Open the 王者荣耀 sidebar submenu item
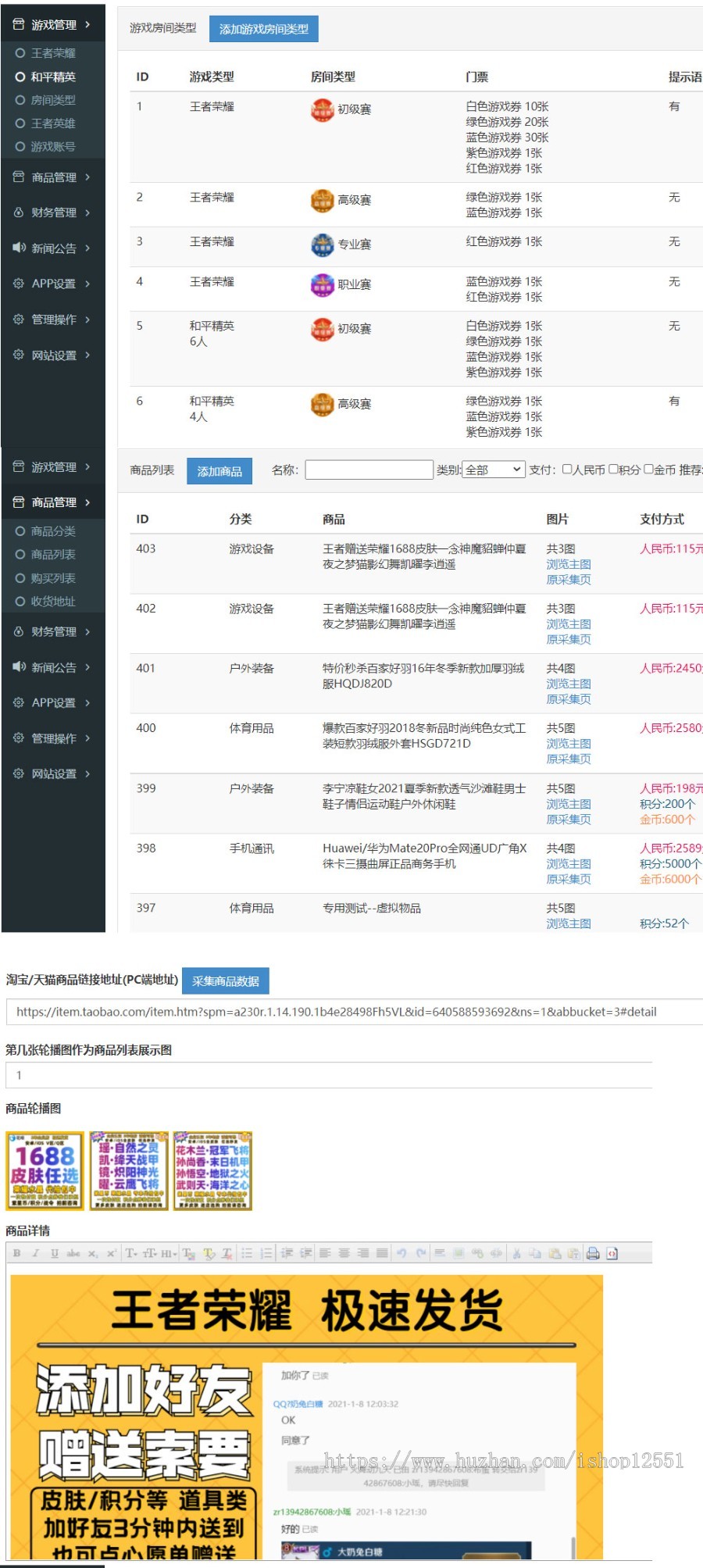The image size is (703, 1568). (52, 53)
